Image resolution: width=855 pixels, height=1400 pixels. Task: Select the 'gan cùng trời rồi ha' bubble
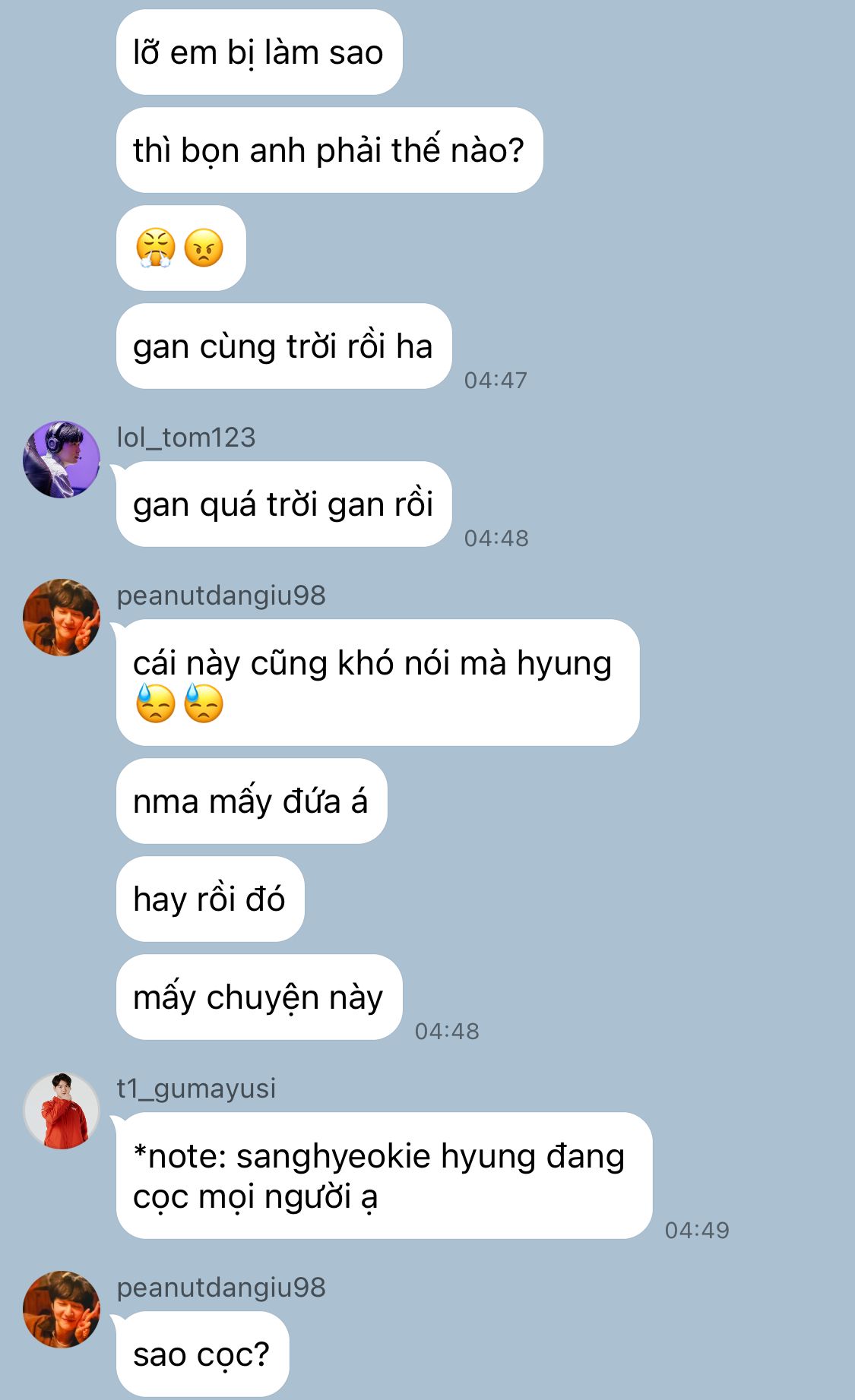click(284, 346)
